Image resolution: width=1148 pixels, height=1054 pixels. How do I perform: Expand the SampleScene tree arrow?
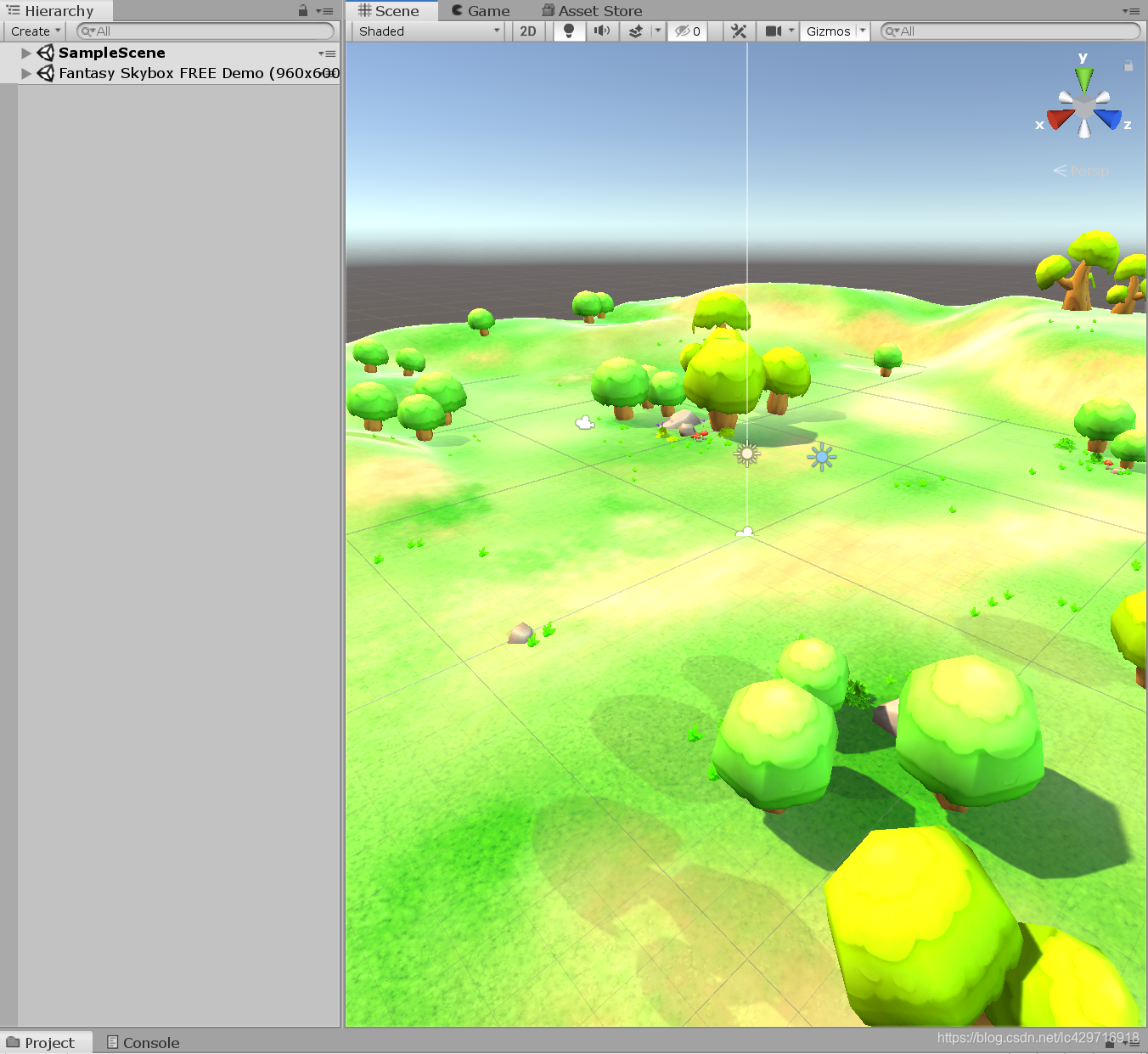pos(26,53)
